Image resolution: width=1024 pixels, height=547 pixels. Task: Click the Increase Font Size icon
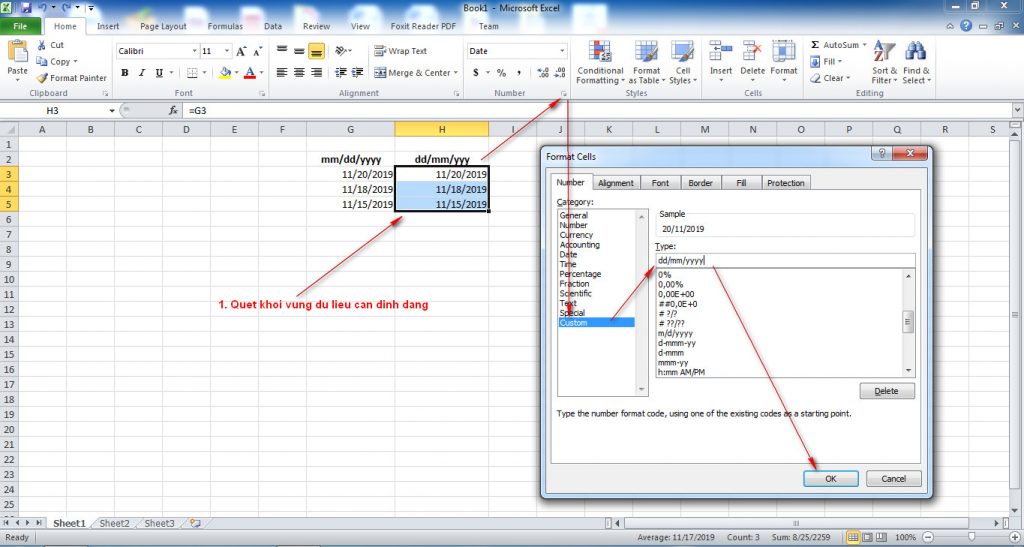pos(241,51)
